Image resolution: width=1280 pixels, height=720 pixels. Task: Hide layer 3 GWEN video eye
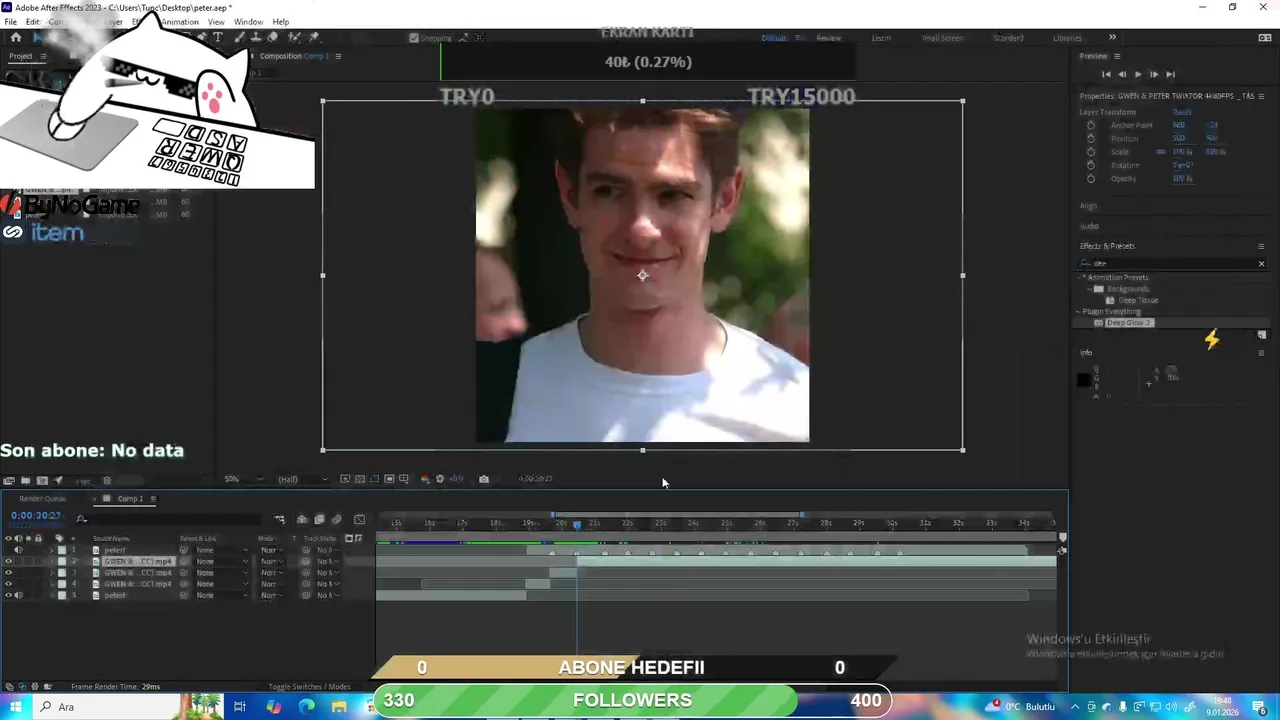coord(8,573)
